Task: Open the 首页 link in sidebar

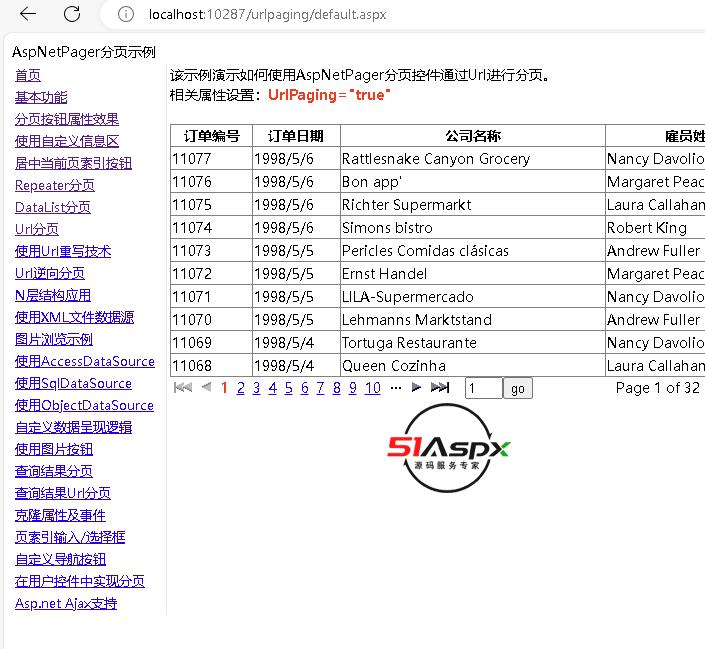Action: pos(28,75)
